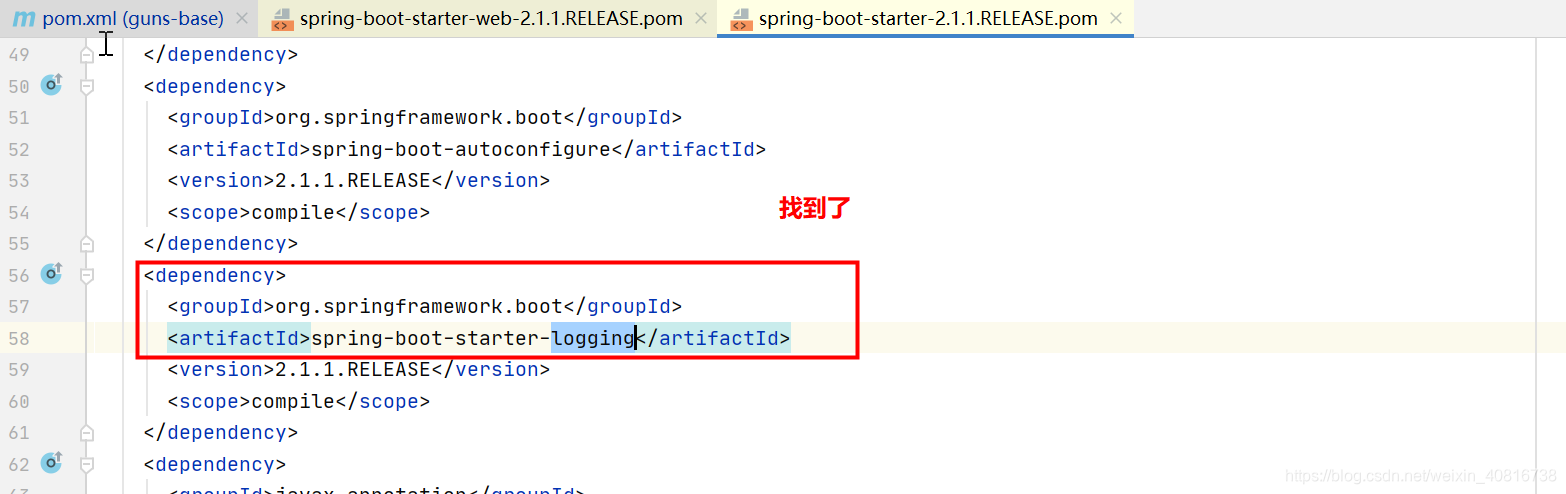Click XML file icon on starter-web pom tab
Image resolution: width=1566 pixels, height=494 pixels.
(283, 18)
